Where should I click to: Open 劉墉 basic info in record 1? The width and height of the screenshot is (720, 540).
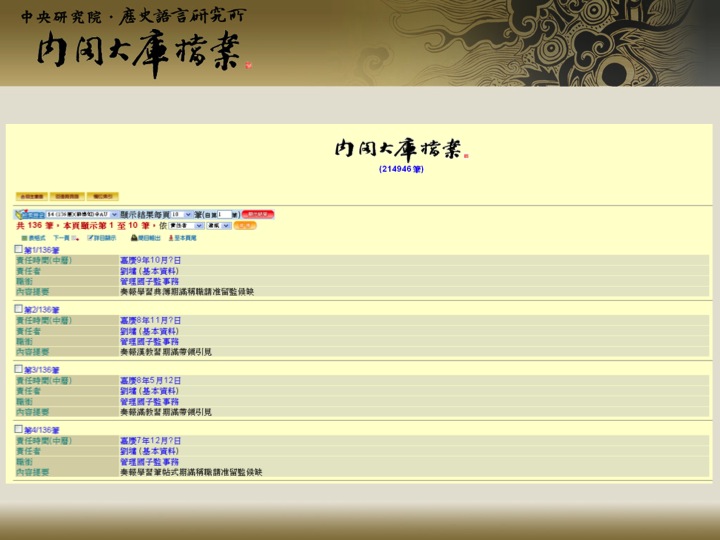tap(149, 271)
